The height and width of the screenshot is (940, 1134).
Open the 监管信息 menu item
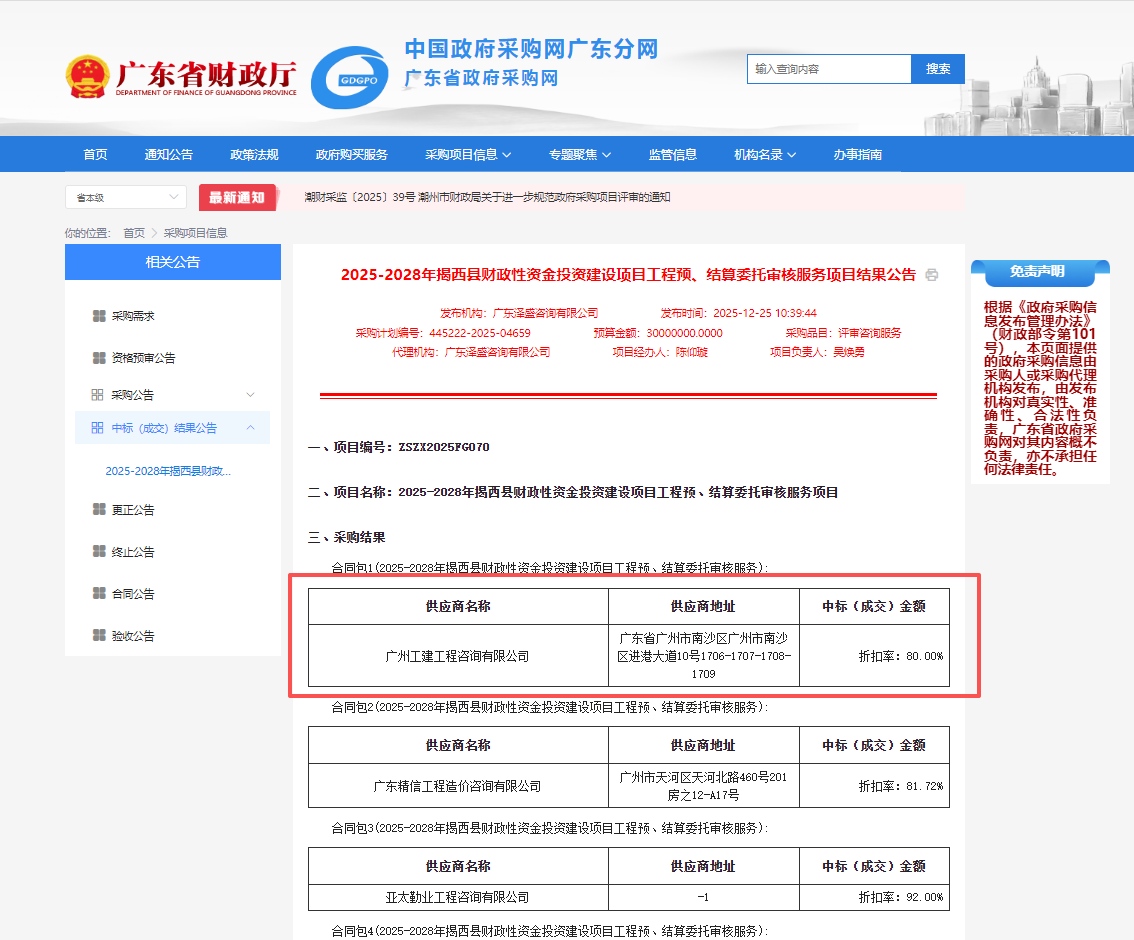click(x=673, y=154)
